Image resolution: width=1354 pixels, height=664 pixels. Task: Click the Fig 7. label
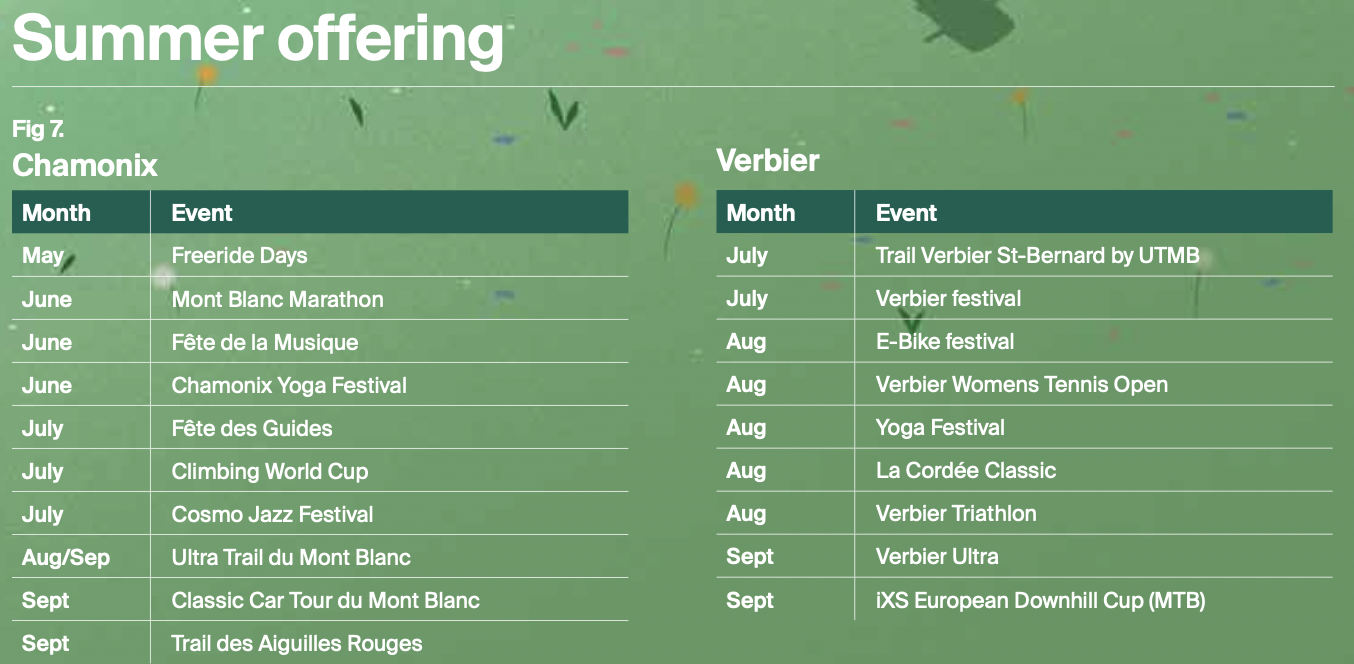38,129
